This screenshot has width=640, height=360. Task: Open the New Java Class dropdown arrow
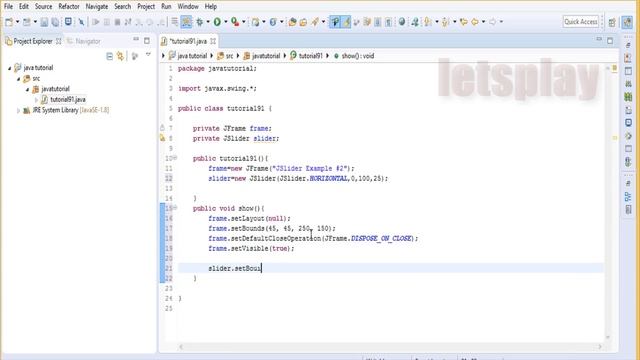282,22
